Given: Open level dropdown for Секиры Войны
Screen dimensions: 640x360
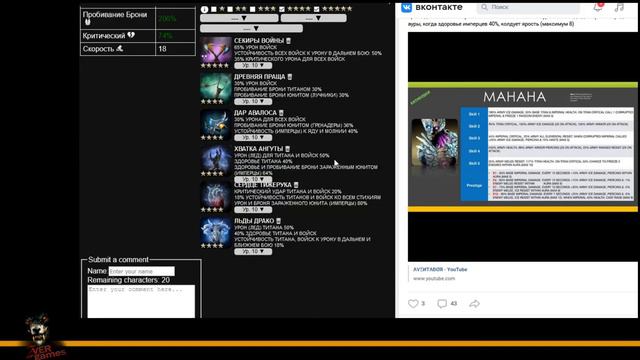Looking at the screenshot, I should [253, 65].
